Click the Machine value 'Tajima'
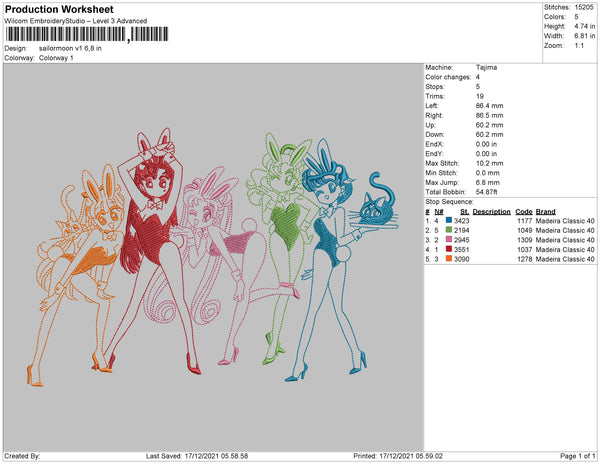 point(486,67)
